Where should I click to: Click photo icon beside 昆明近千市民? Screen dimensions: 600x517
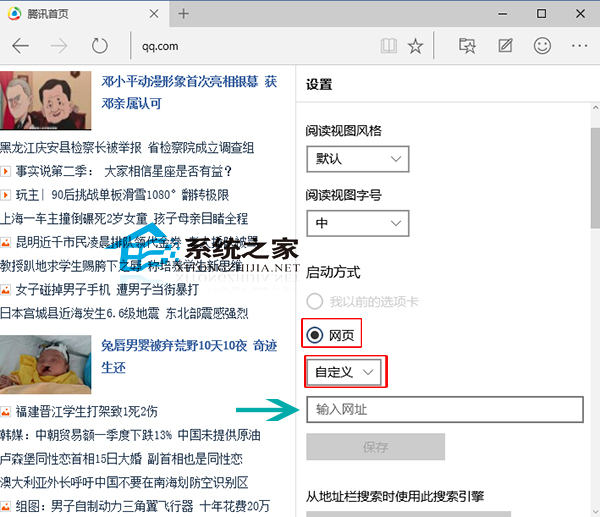coord(5,243)
